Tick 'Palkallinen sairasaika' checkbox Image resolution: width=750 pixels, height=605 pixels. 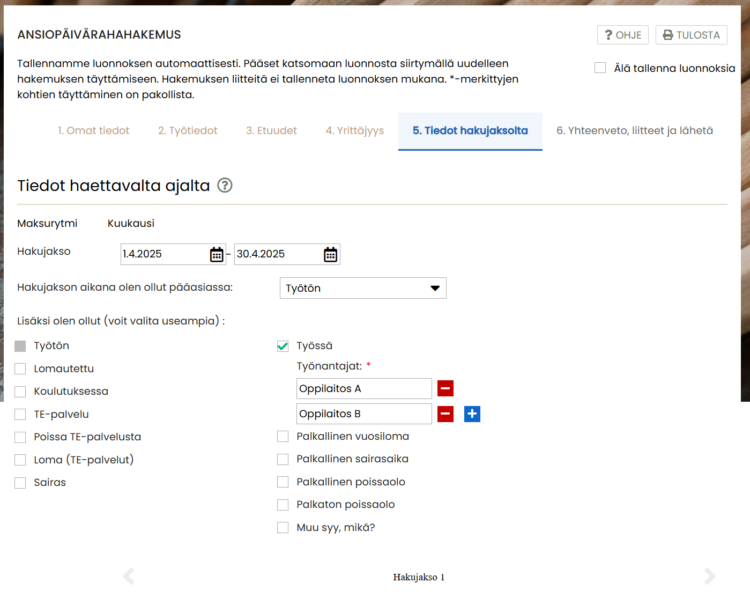coord(283,459)
